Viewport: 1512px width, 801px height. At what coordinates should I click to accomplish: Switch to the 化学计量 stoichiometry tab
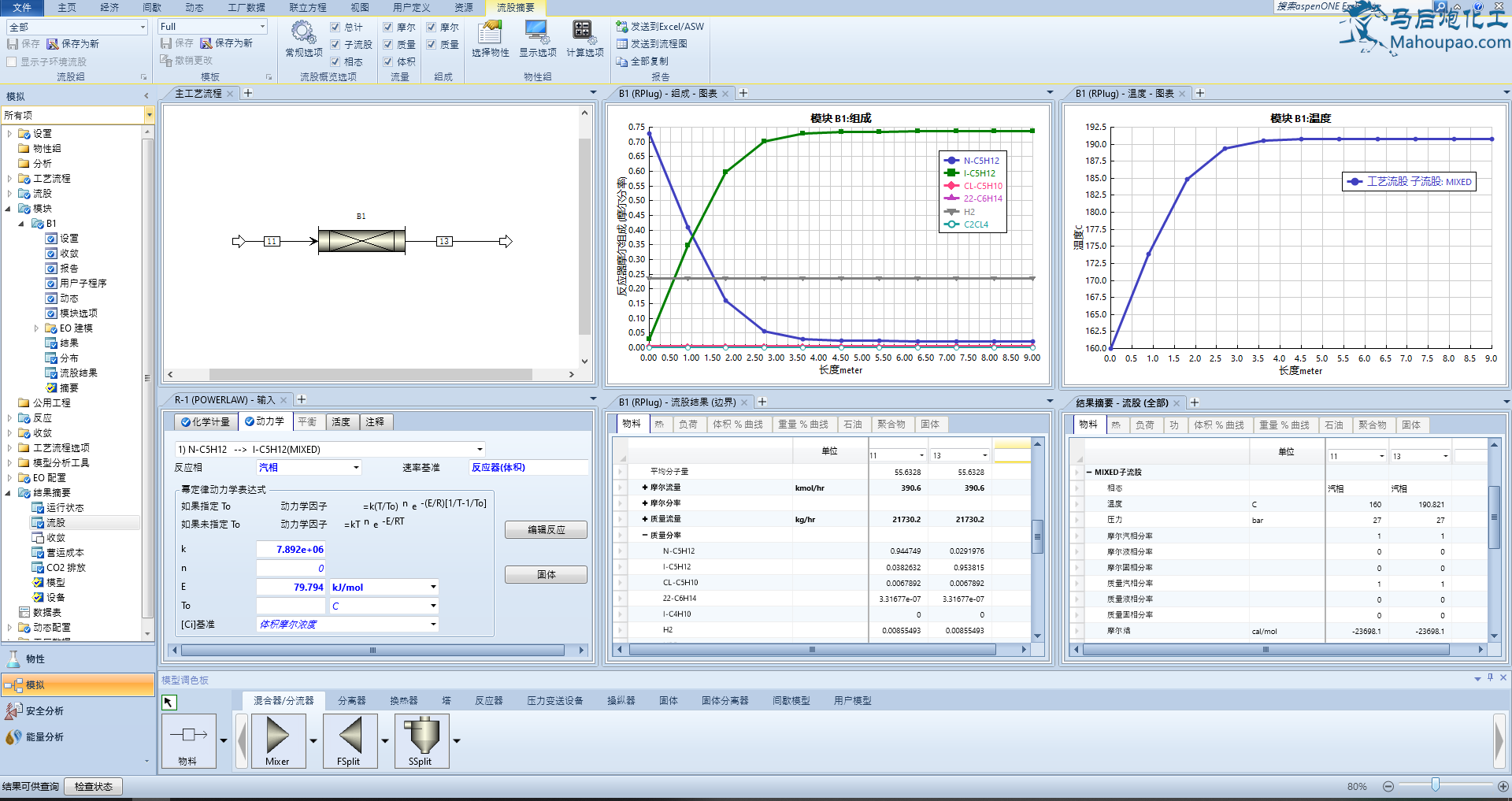point(206,422)
